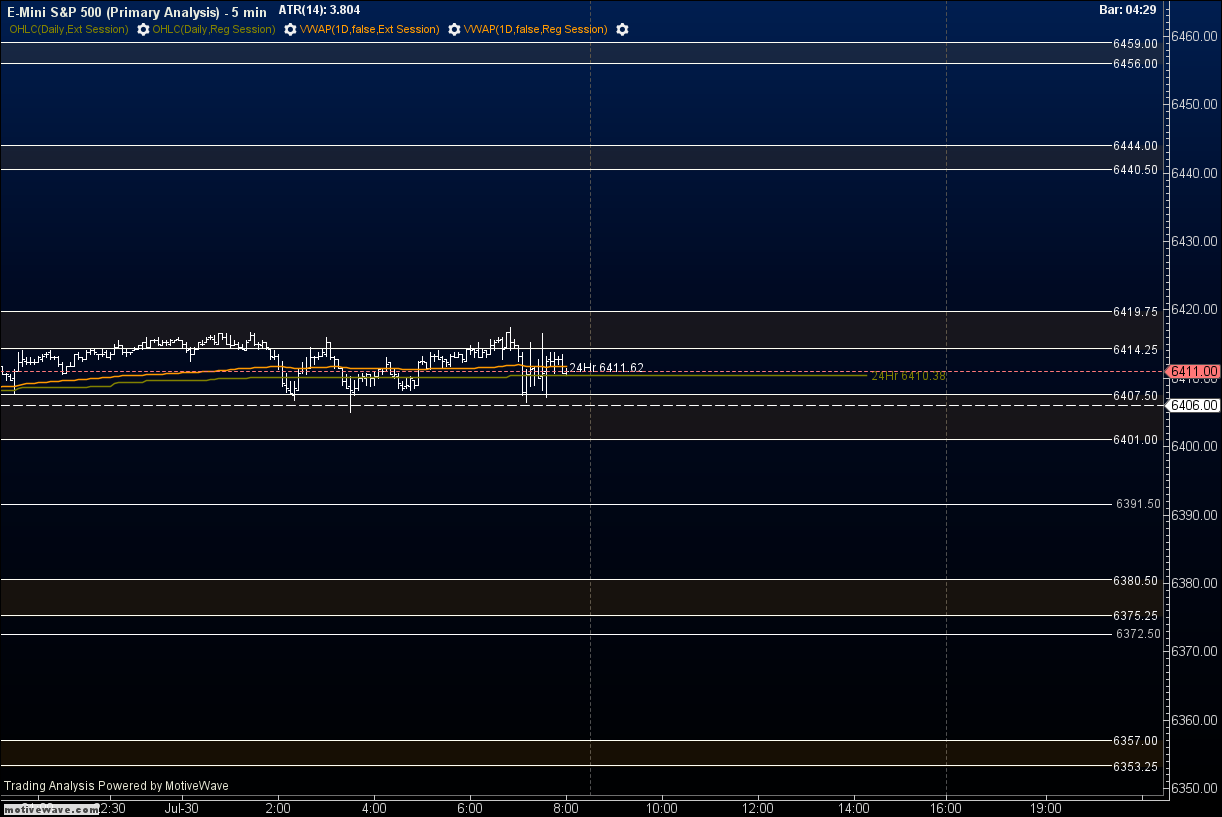Screen dimensions: 1222x817
Task: Select the OHLC(Daily,Ext Session) study label
Action: (x=68, y=29)
